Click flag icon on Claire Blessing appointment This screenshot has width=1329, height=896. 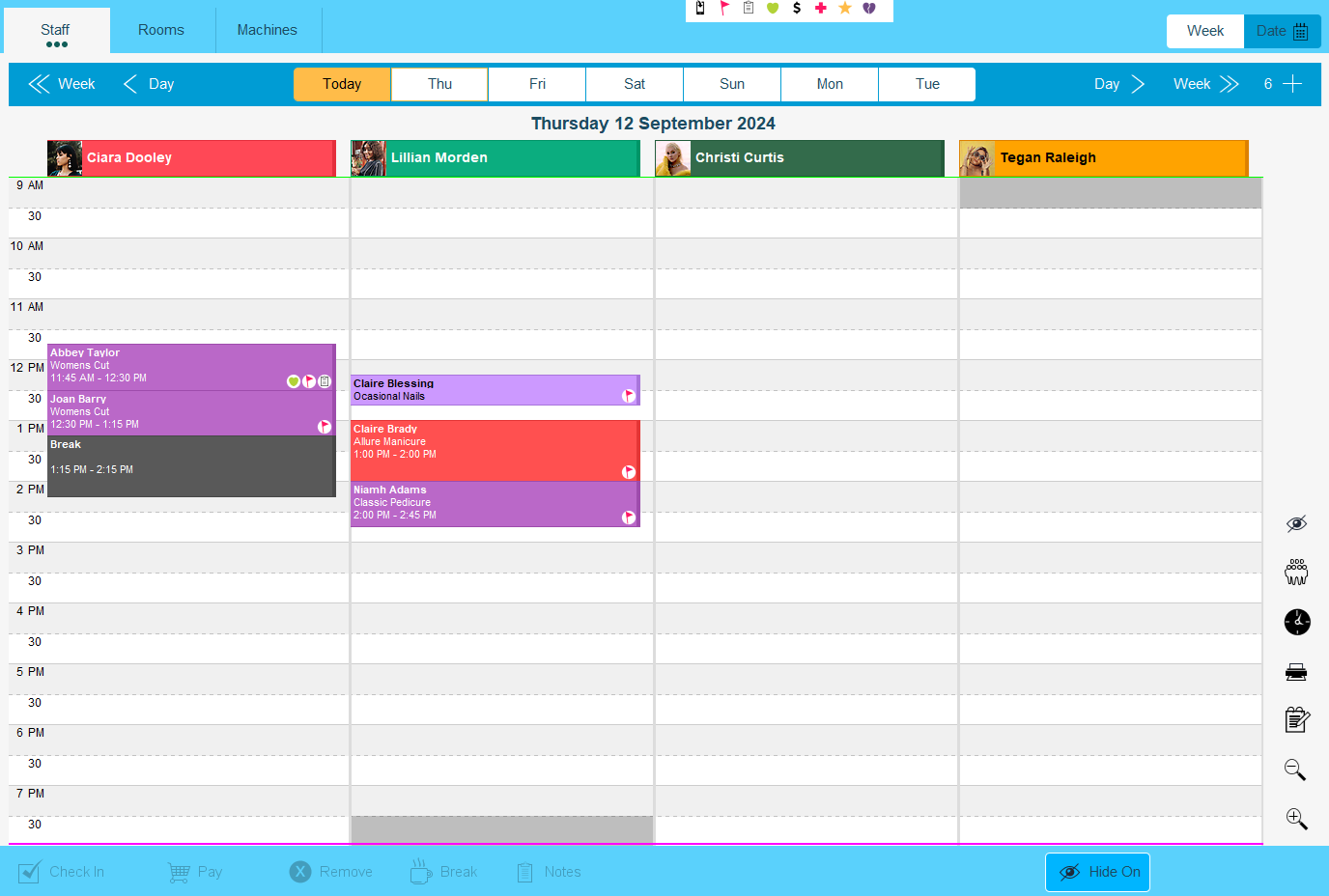[629, 396]
